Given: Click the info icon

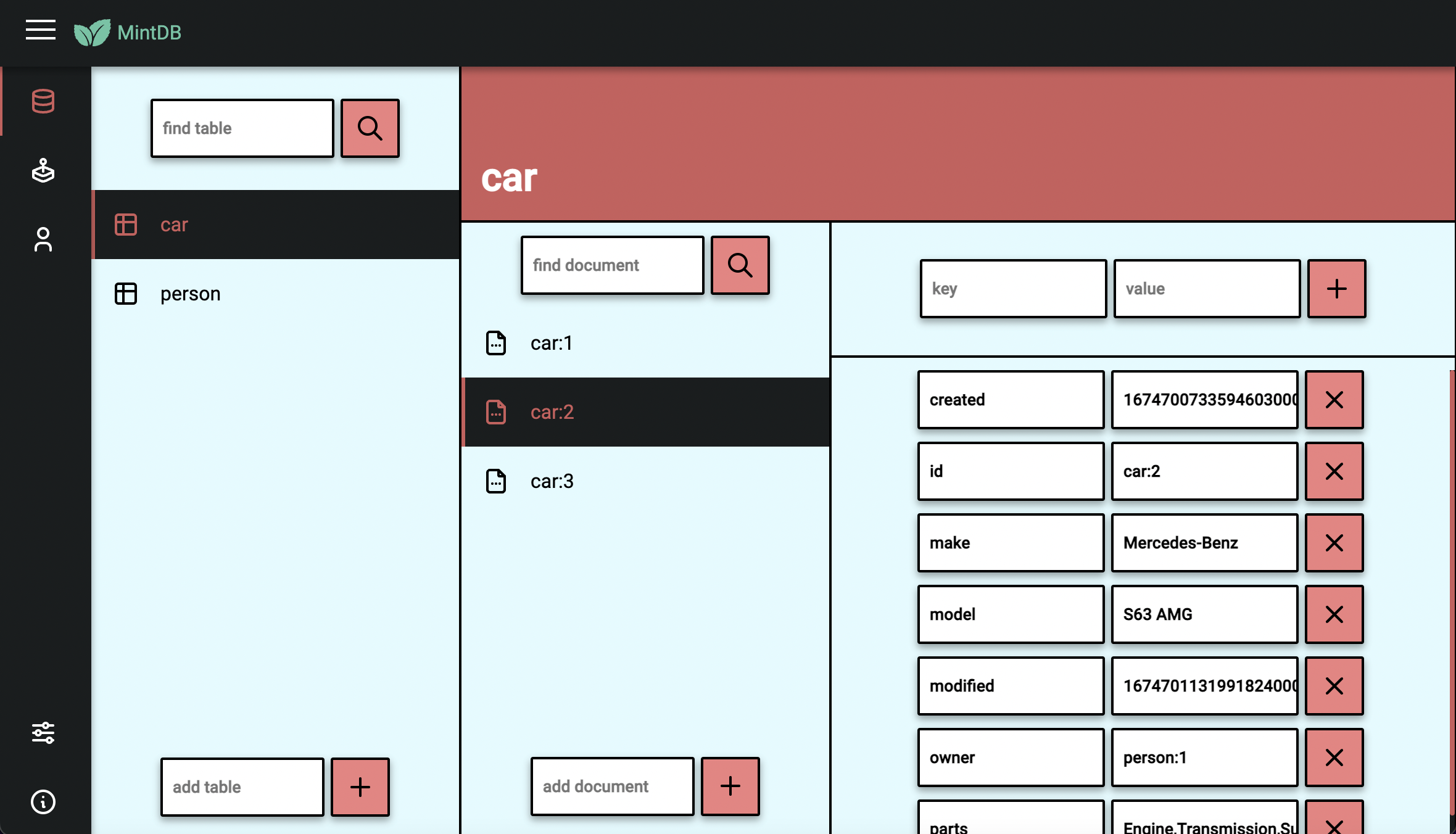Looking at the screenshot, I should pos(43,802).
